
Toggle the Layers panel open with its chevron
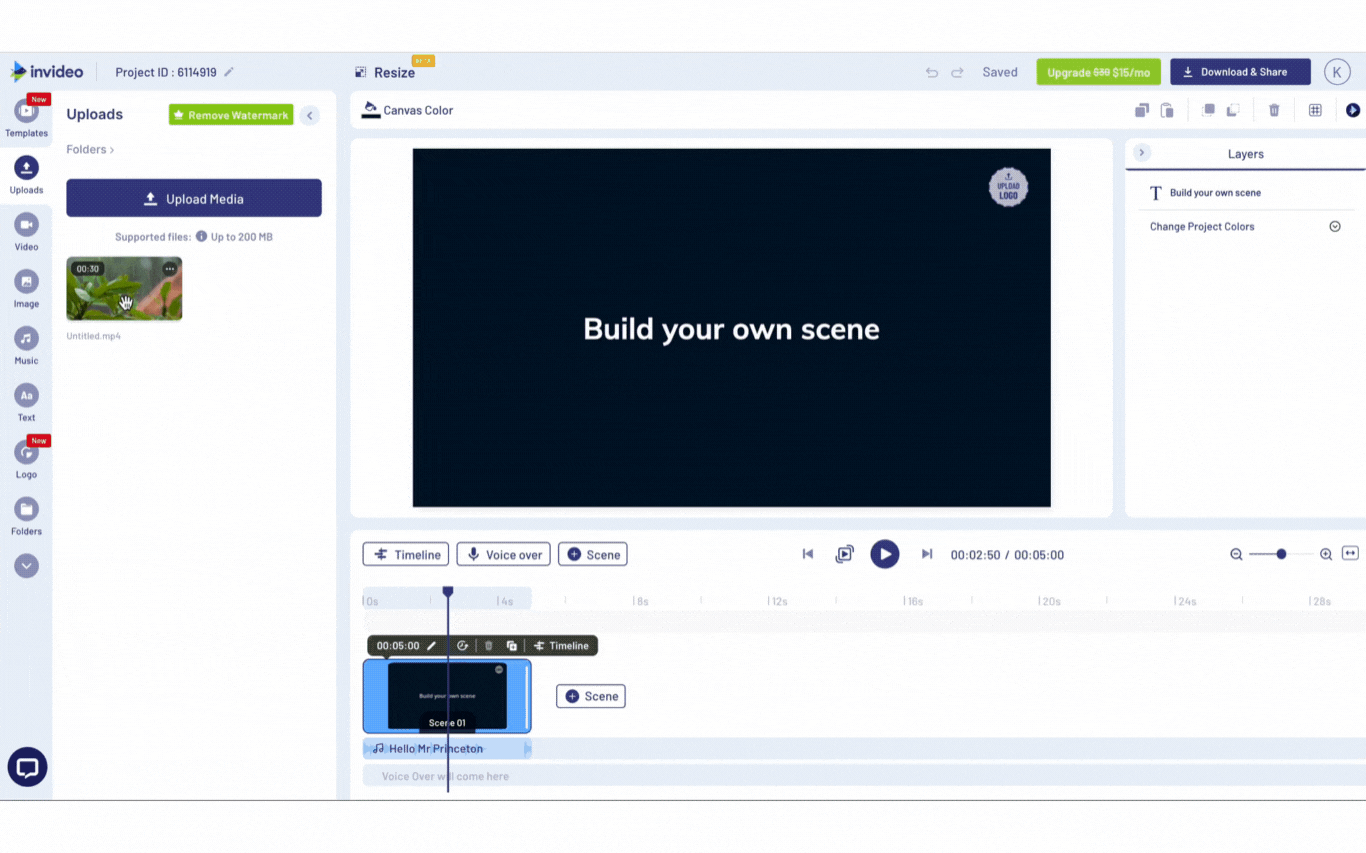pos(1141,152)
